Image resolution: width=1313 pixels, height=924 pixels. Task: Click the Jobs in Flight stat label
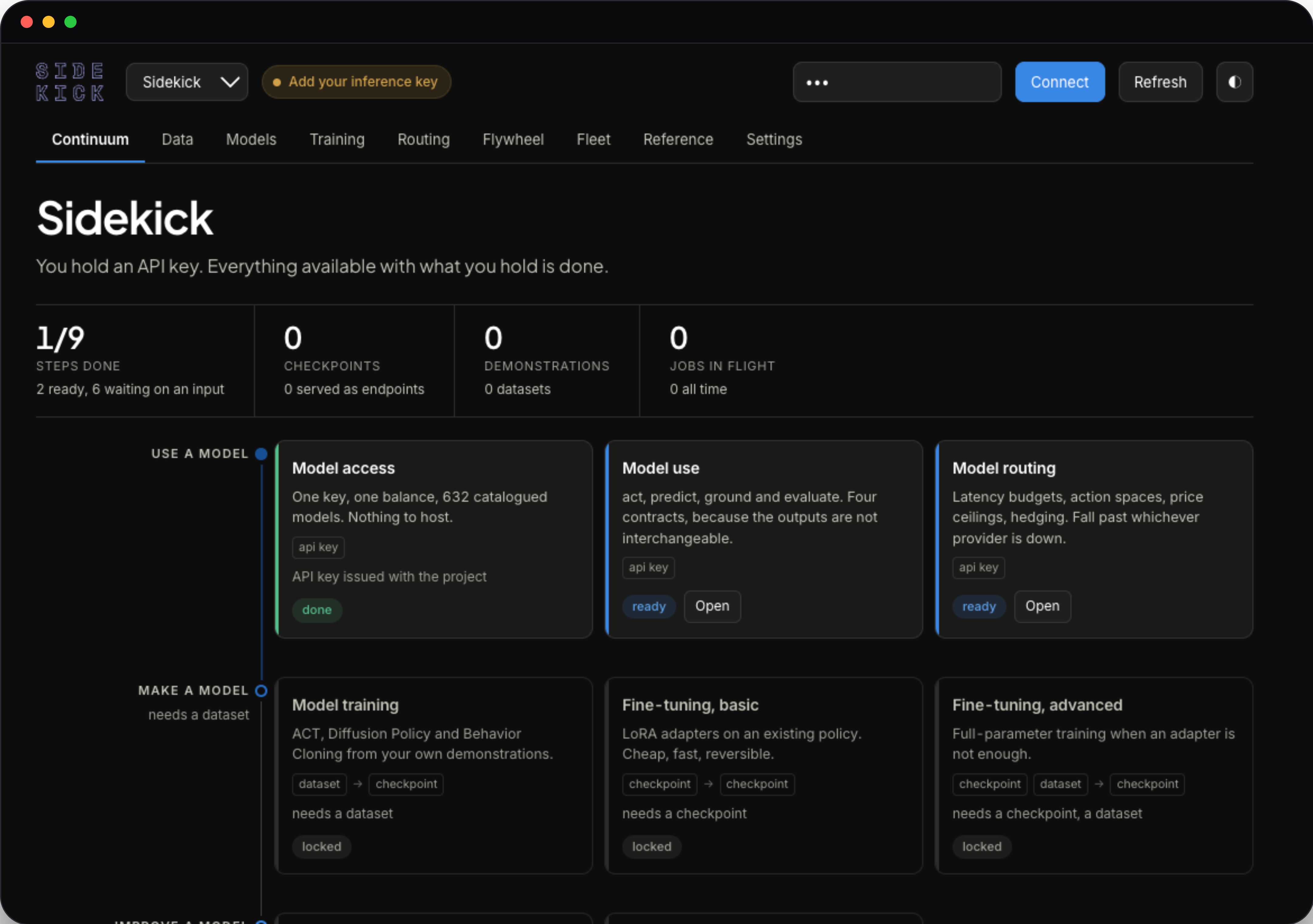(722, 366)
